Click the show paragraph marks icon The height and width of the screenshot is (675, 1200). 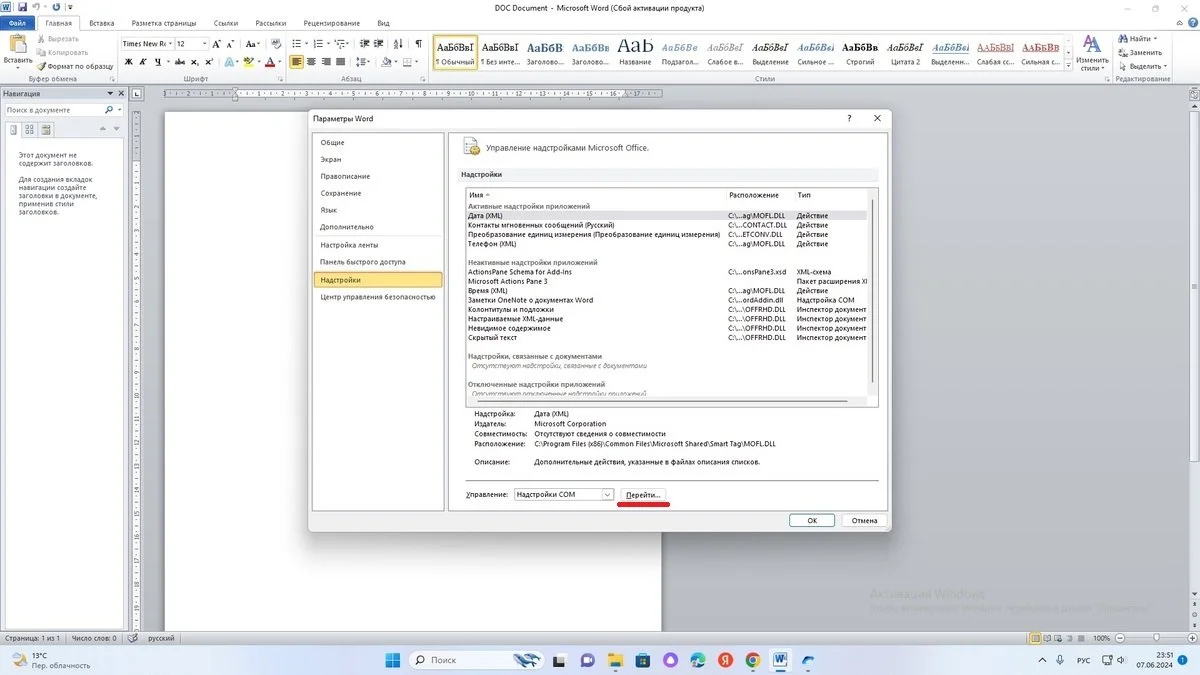pos(418,44)
